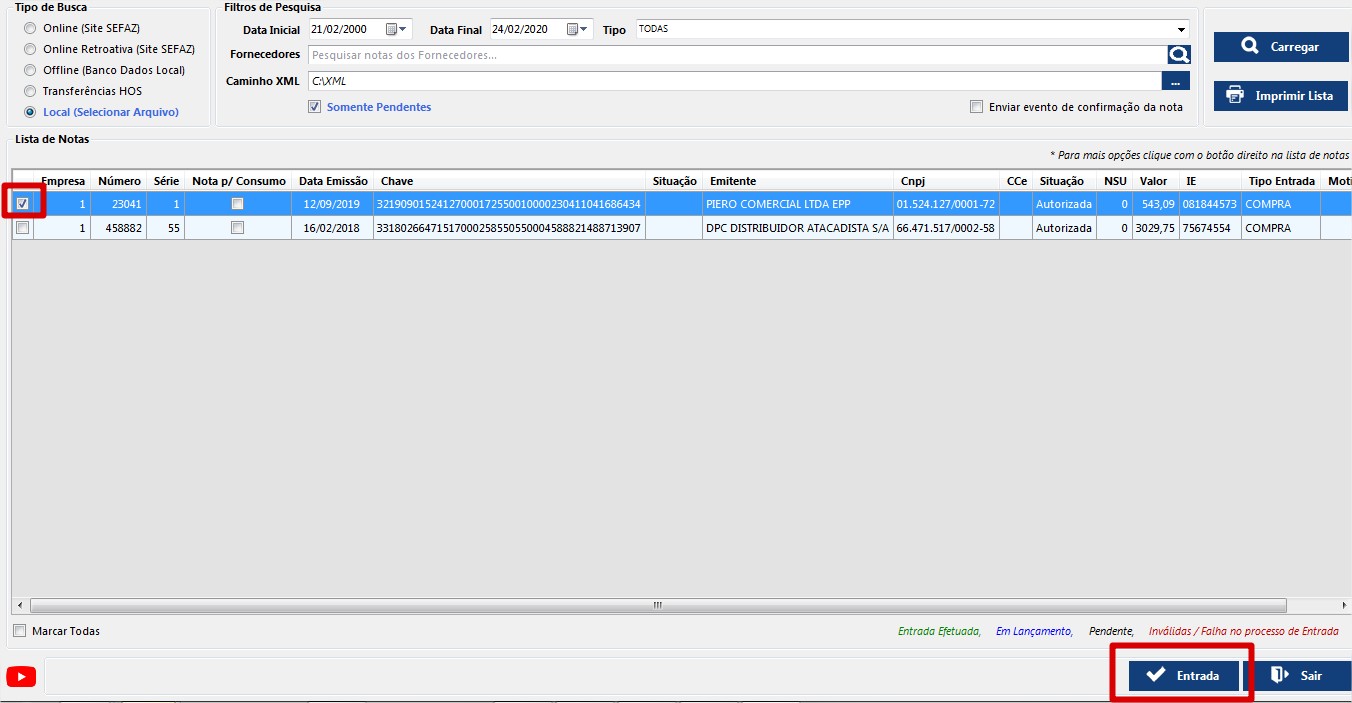Enable Enviar evento de confirmação da nota
This screenshot has width=1352, height=703.
pyautogui.click(x=976, y=107)
